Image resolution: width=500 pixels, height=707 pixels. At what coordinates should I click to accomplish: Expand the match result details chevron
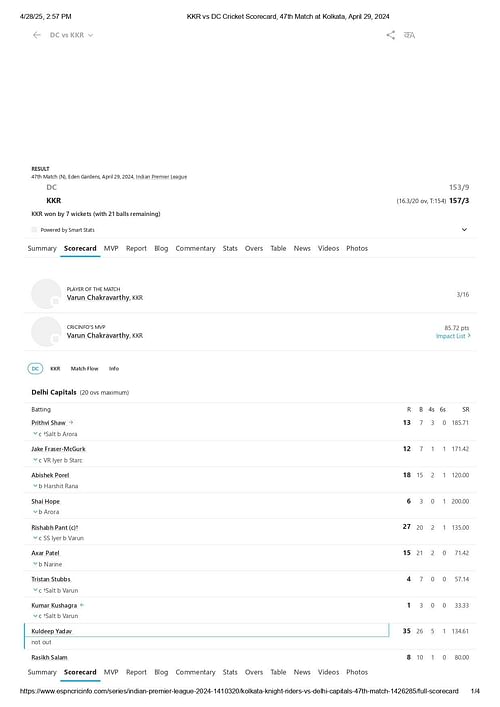click(464, 230)
